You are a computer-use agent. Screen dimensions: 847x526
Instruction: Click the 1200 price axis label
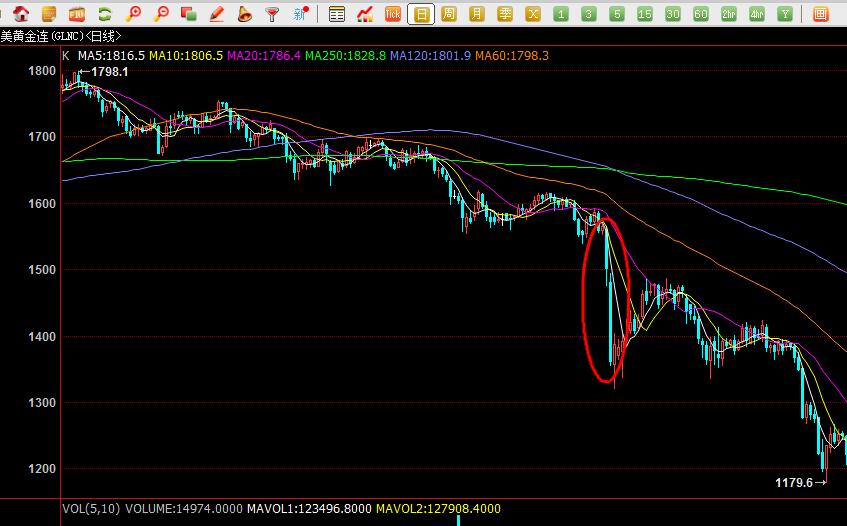click(x=42, y=469)
